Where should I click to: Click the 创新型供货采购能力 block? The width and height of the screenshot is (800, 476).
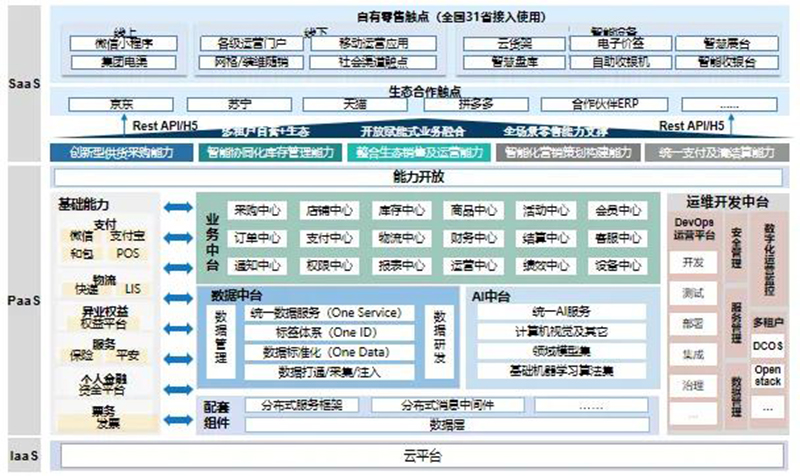click(121, 153)
